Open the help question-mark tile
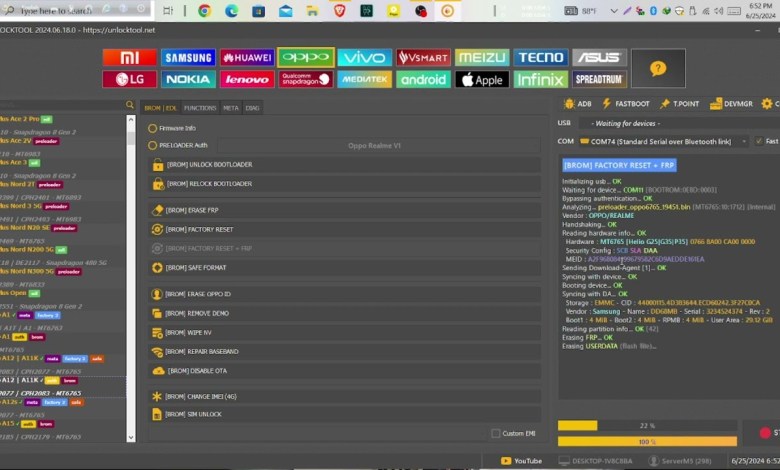 (658, 68)
